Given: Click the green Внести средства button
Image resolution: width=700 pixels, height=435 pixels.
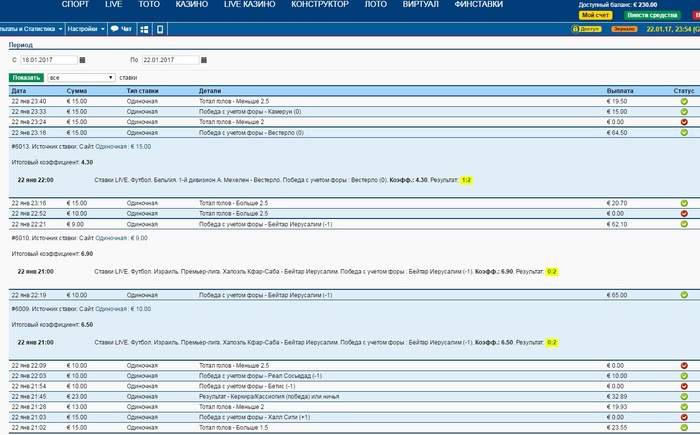Looking at the screenshot, I should (652, 15).
